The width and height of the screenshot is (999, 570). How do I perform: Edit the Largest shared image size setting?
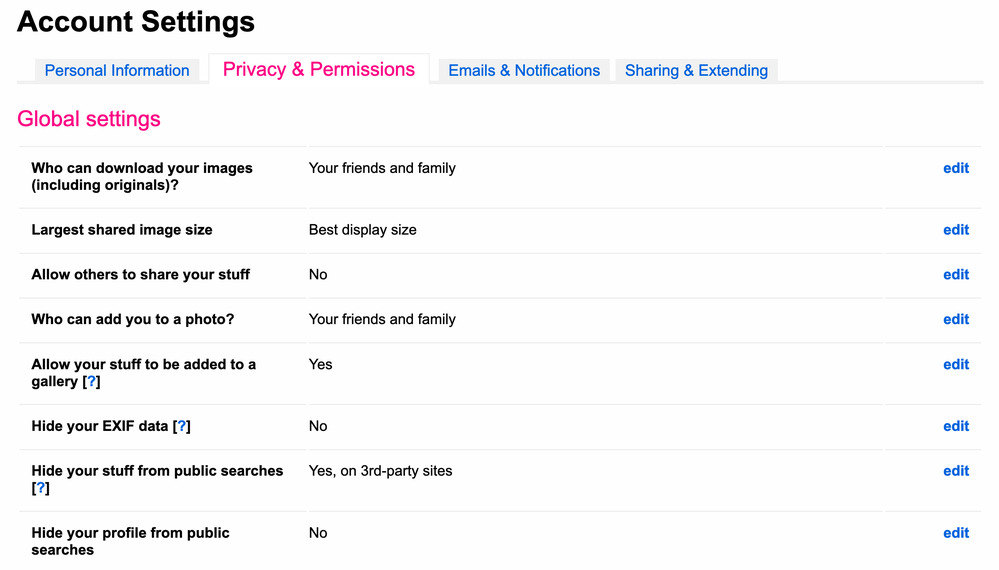[x=955, y=230]
